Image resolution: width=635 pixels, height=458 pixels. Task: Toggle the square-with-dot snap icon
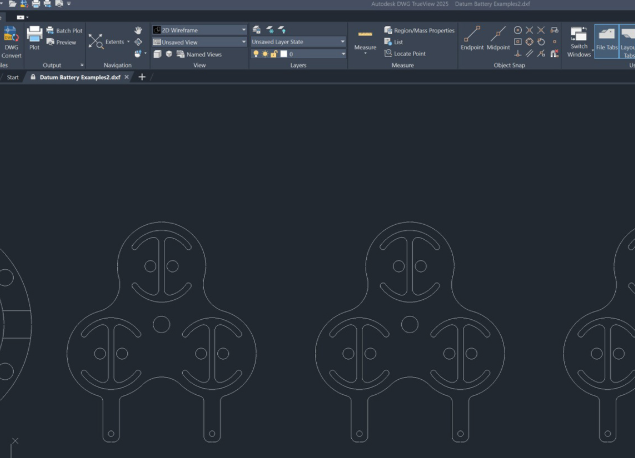[x=518, y=42]
